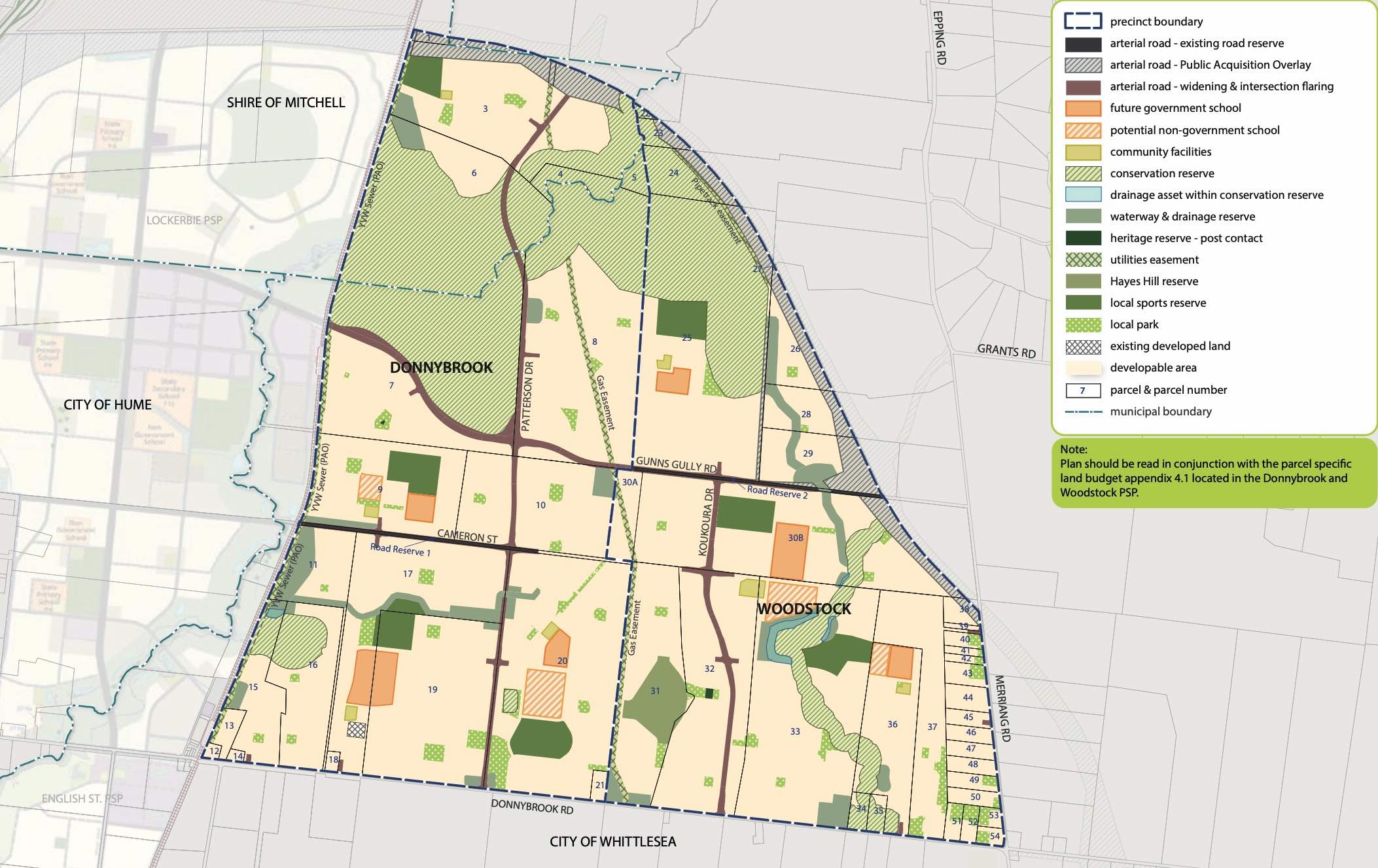Click the Hayes Hill reserve legend icon
The width and height of the screenshot is (1378, 868).
tap(1083, 281)
